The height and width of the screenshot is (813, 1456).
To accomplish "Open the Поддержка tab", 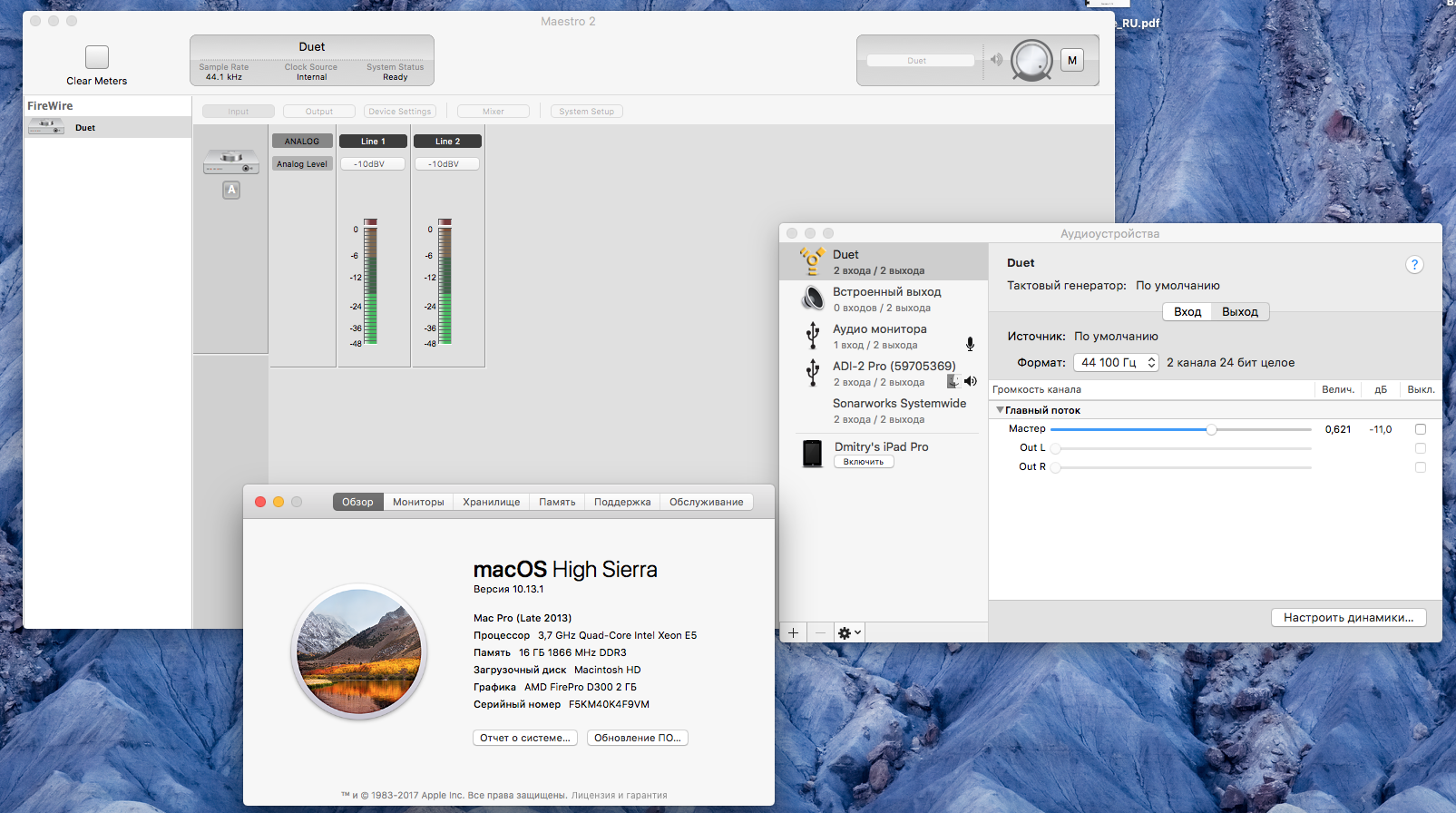I will tap(622, 502).
